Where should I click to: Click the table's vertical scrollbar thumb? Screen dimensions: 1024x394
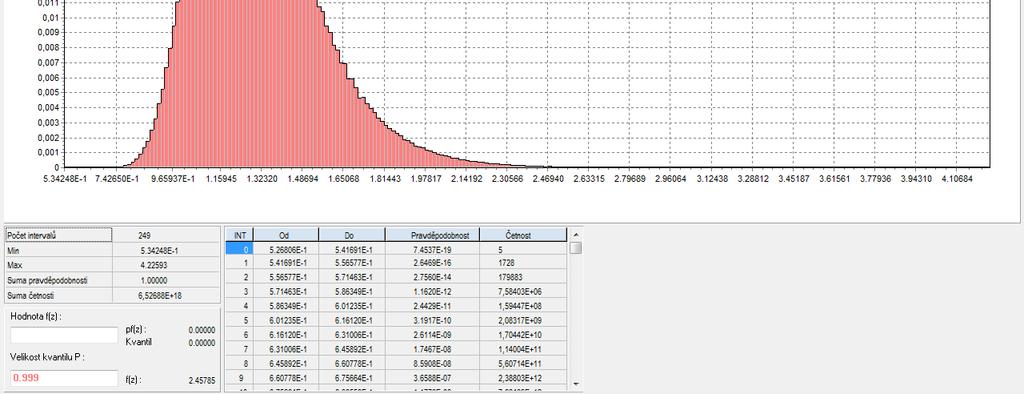[x=575, y=248]
